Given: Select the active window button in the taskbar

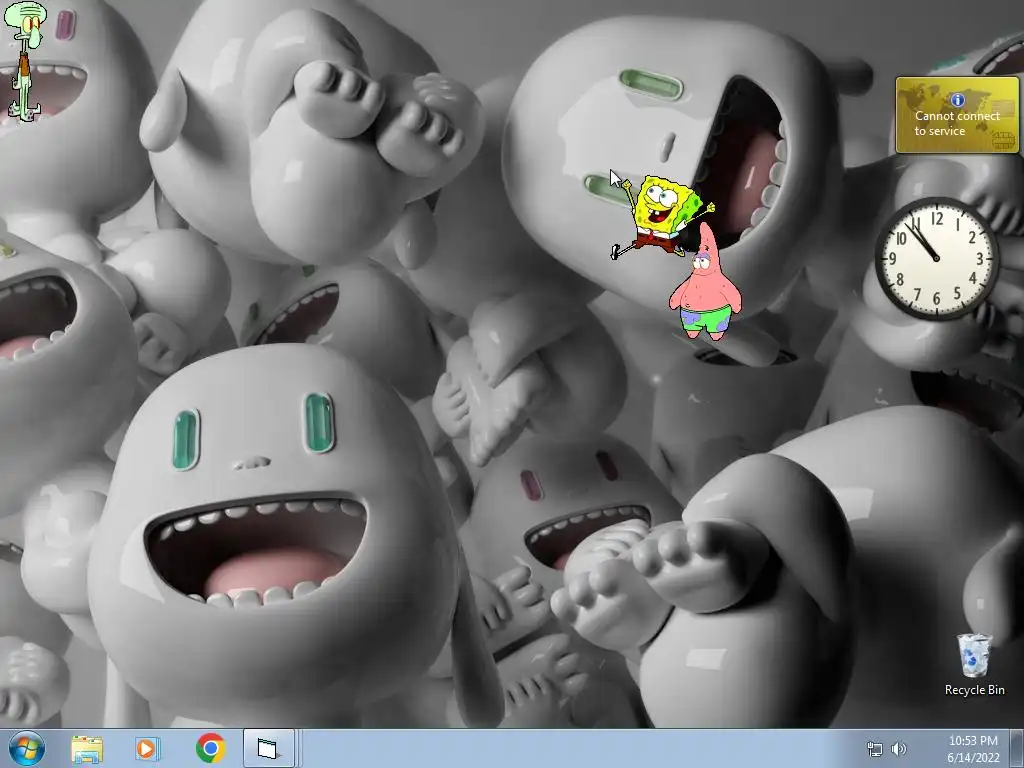Looking at the screenshot, I should point(268,748).
